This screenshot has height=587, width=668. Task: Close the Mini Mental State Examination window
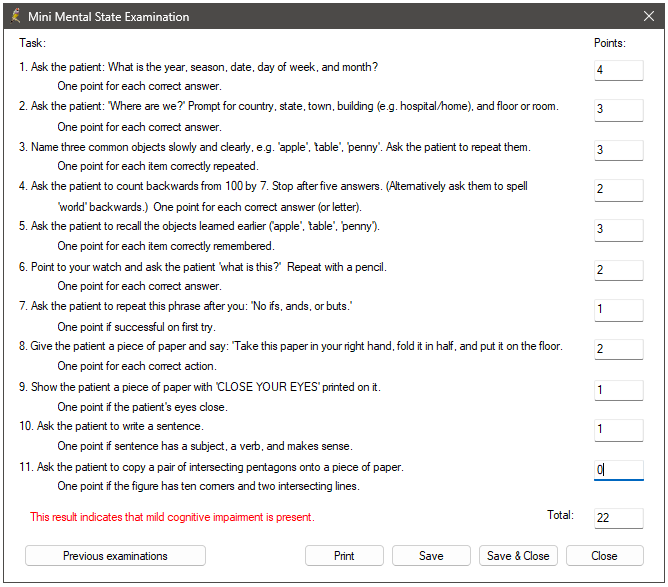click(x=648, y=16)
